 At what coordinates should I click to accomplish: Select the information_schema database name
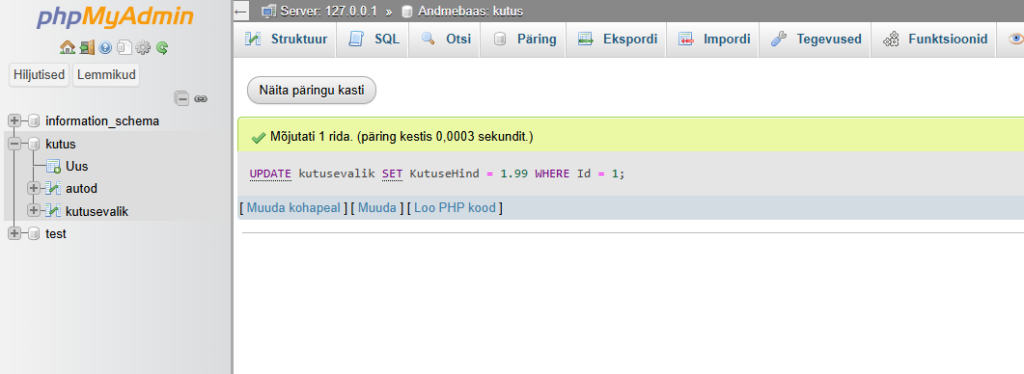point(103,121)
